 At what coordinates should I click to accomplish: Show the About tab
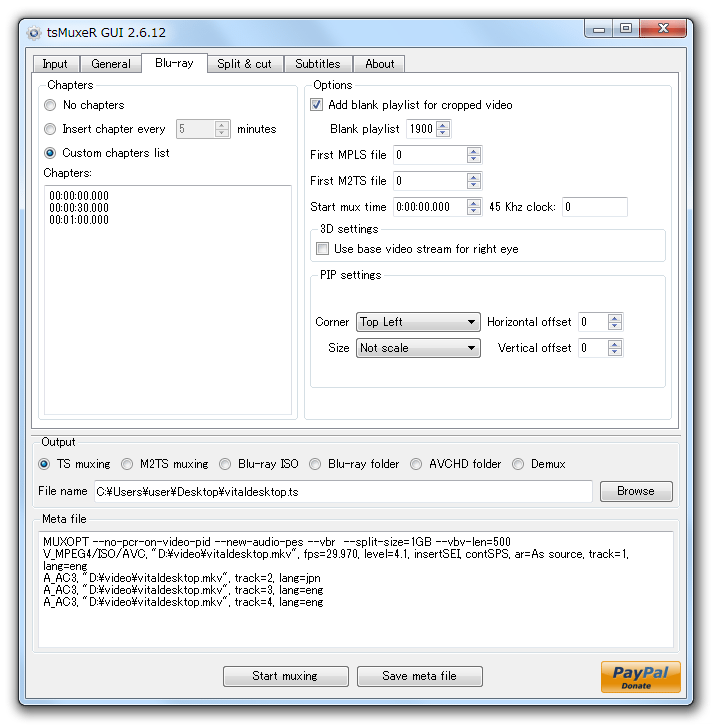(379, 64)
